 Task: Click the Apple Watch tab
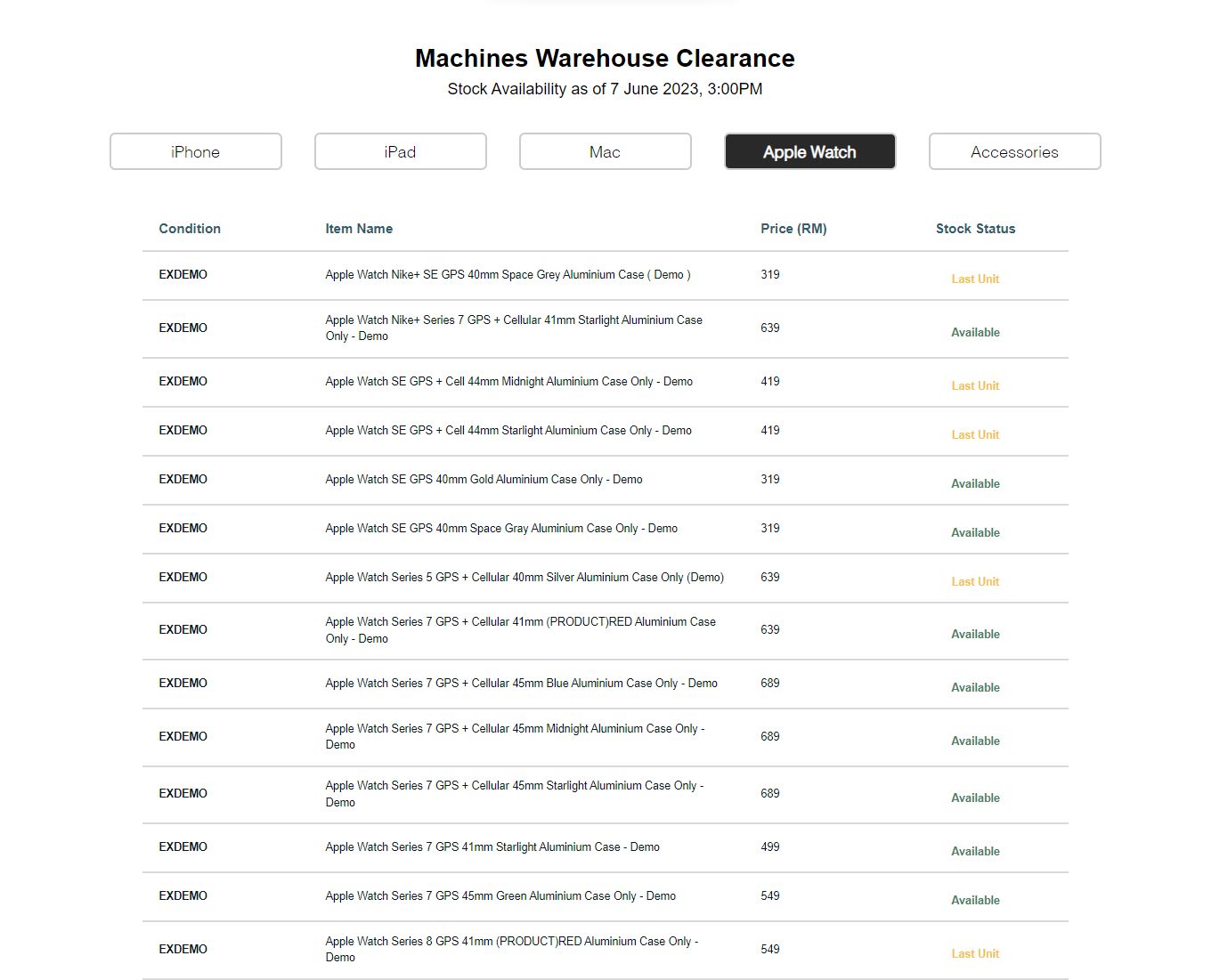[x=810, y=151]
